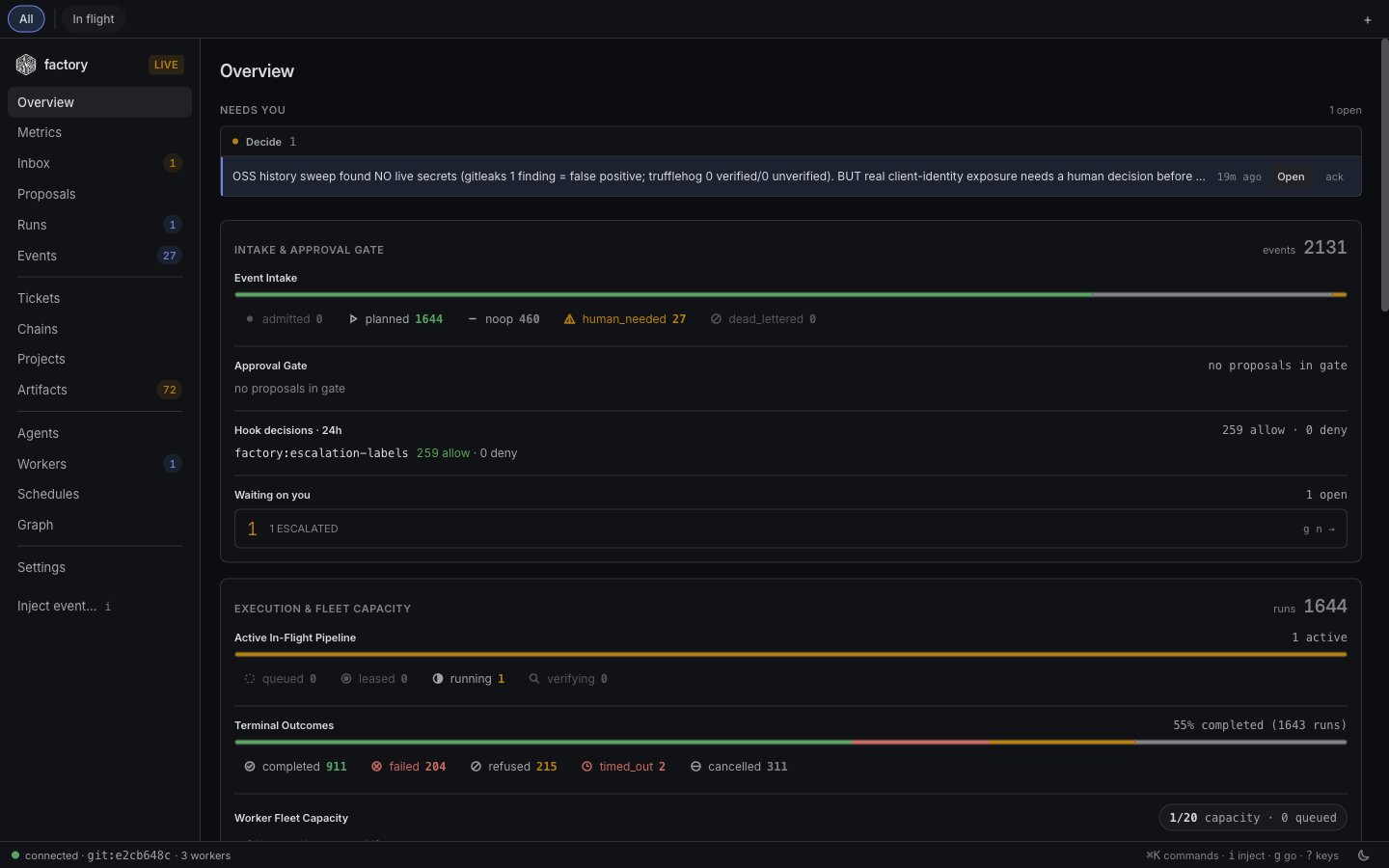Click the Artifacts count badge 72
Viewport: 1389px width, 868px height.
click(x=170, y=390)
